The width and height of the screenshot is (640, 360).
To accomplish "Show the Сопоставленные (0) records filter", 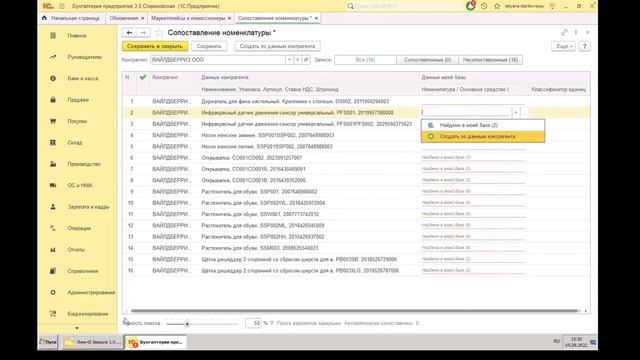I will tap(427, 60).
